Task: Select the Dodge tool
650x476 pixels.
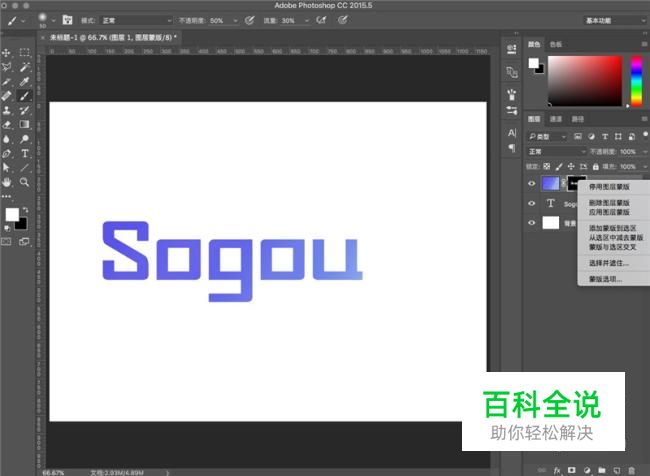Action: point(24,139)
